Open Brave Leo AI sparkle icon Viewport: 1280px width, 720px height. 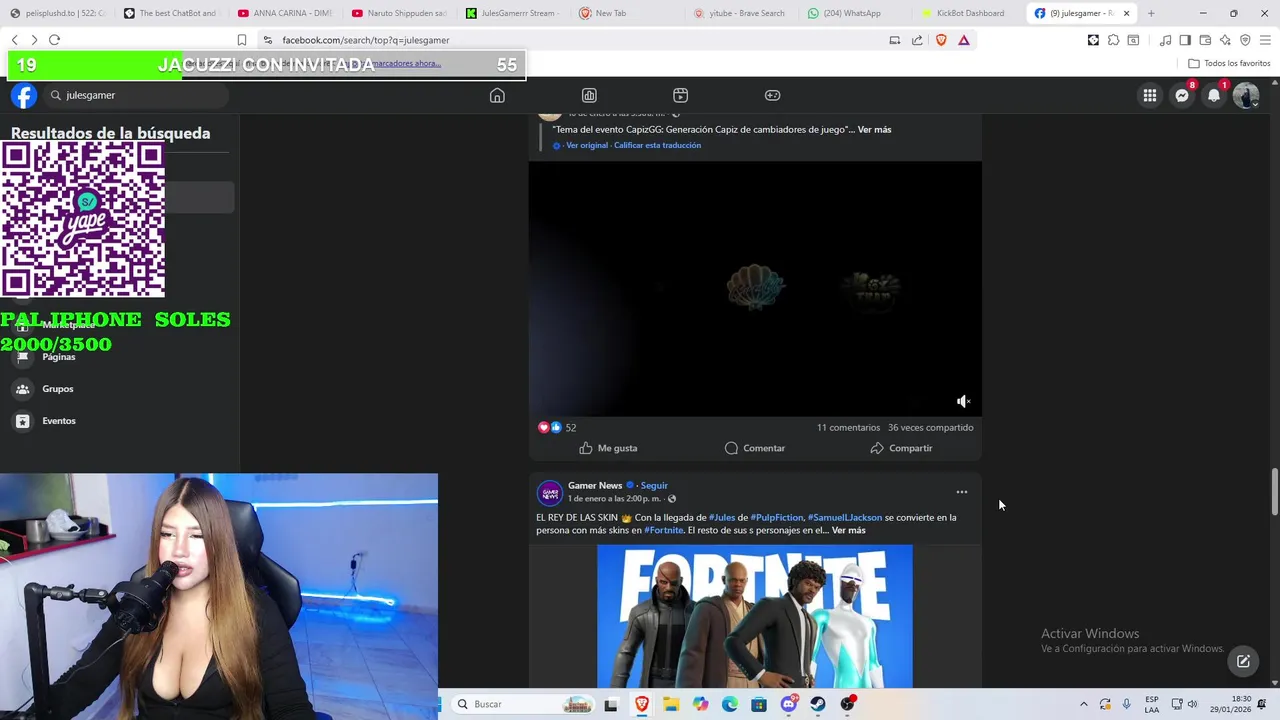click(1225, 40)
